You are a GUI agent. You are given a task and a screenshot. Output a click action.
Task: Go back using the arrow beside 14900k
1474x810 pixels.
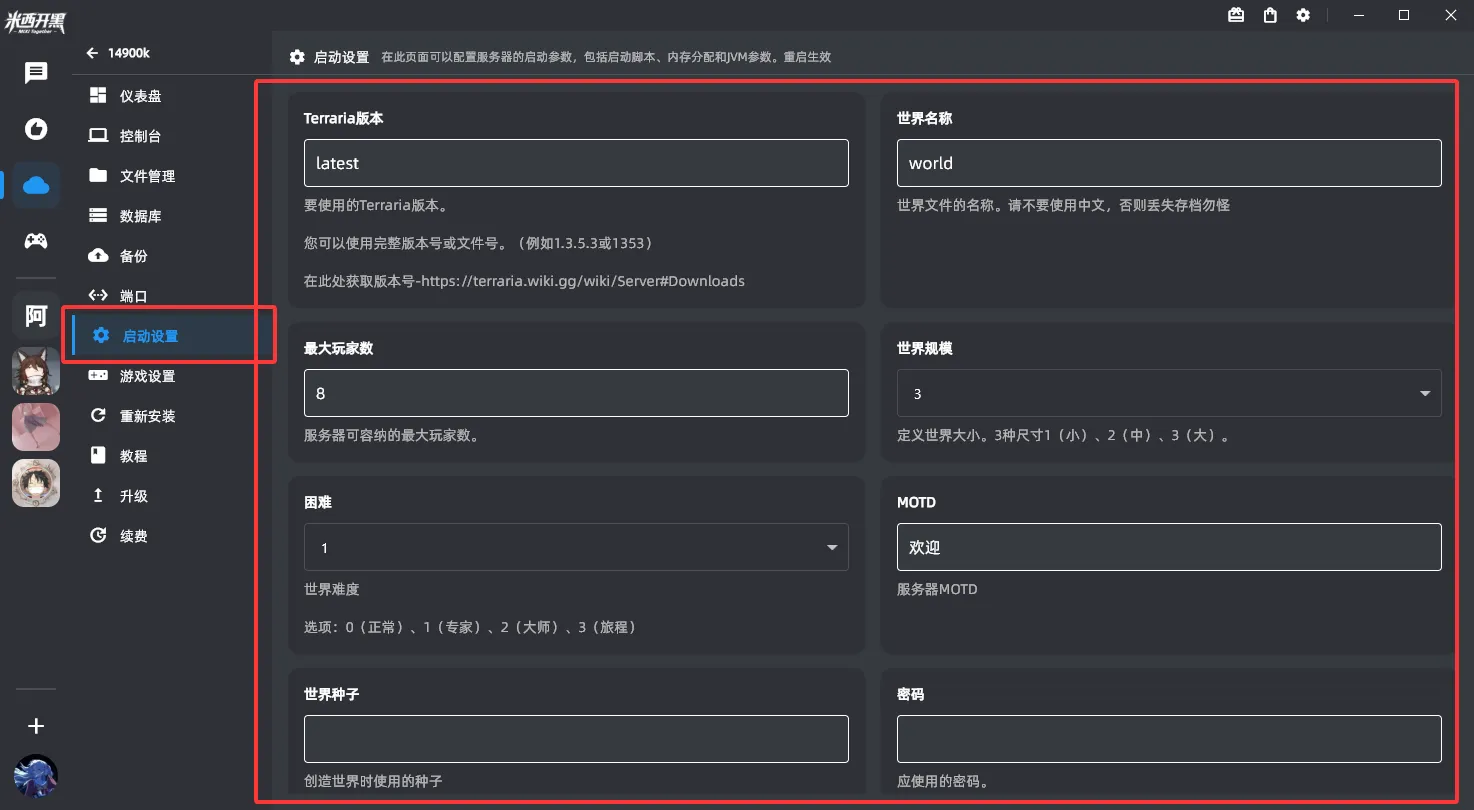tap(93, 53)
